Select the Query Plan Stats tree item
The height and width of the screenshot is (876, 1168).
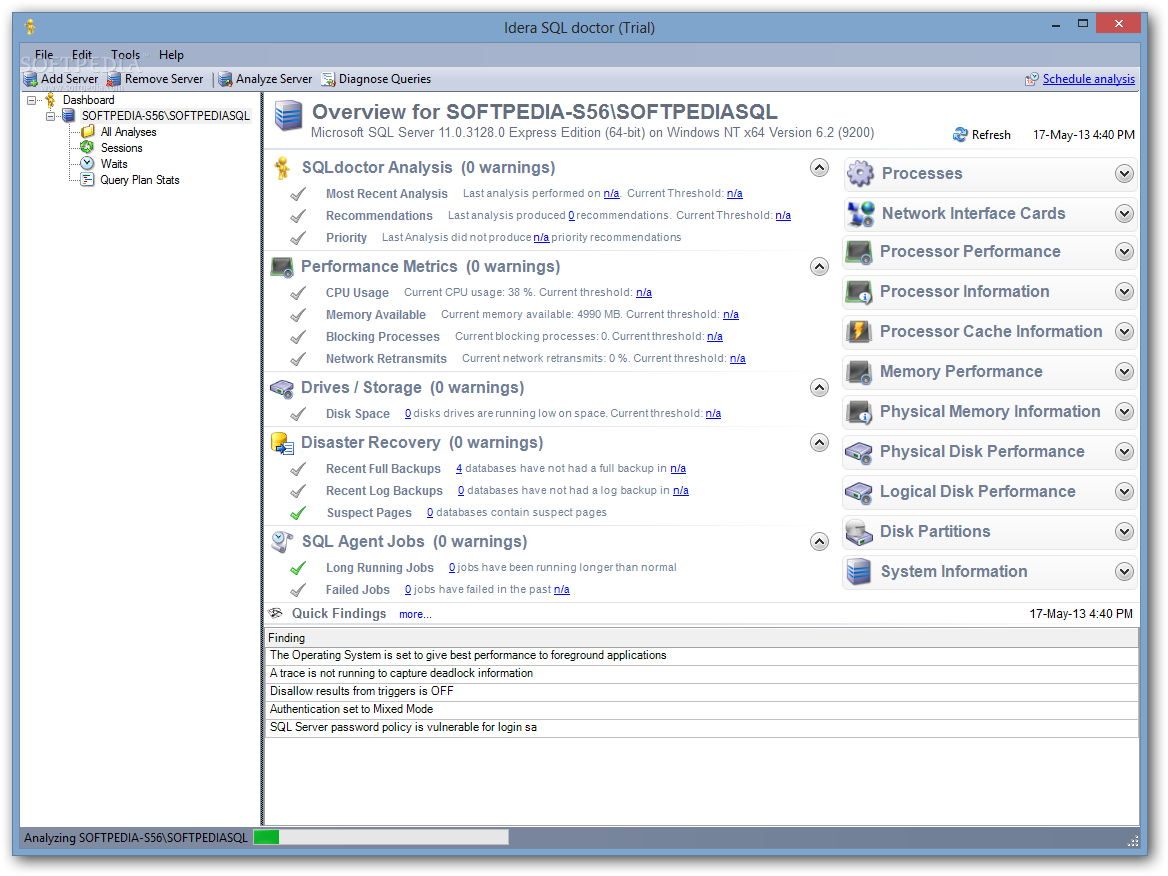[140, 180]
